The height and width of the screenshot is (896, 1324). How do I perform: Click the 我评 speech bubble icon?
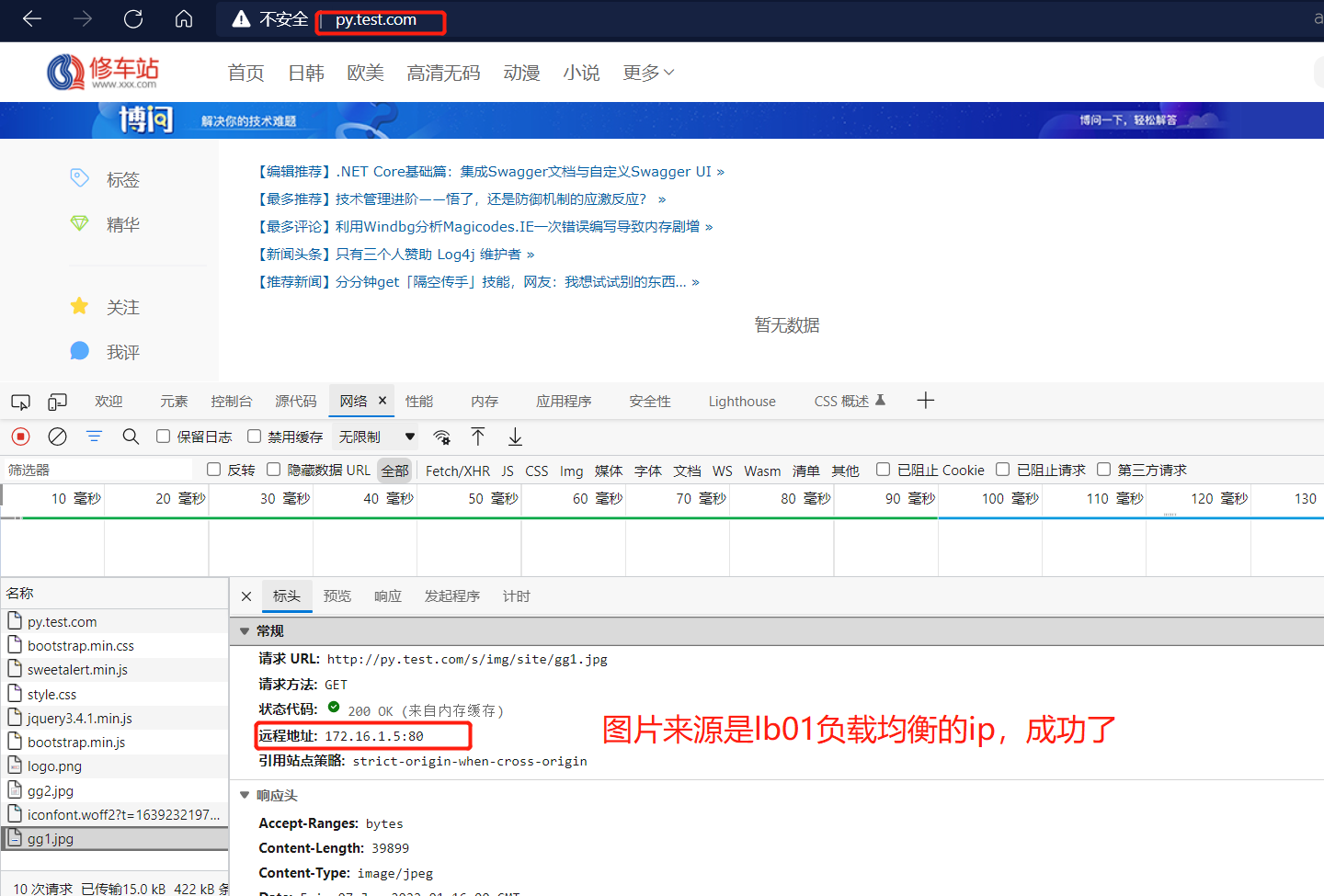point(80,351)
